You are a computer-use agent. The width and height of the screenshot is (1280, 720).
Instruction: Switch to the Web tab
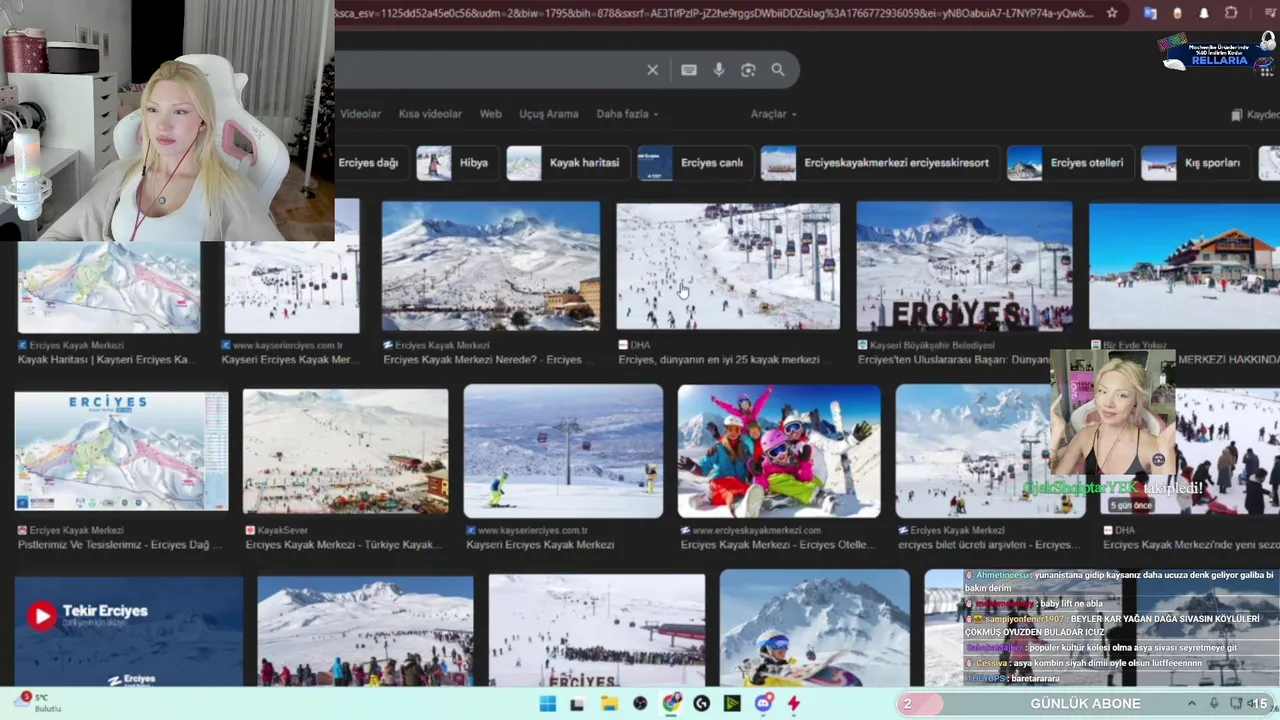490,114
